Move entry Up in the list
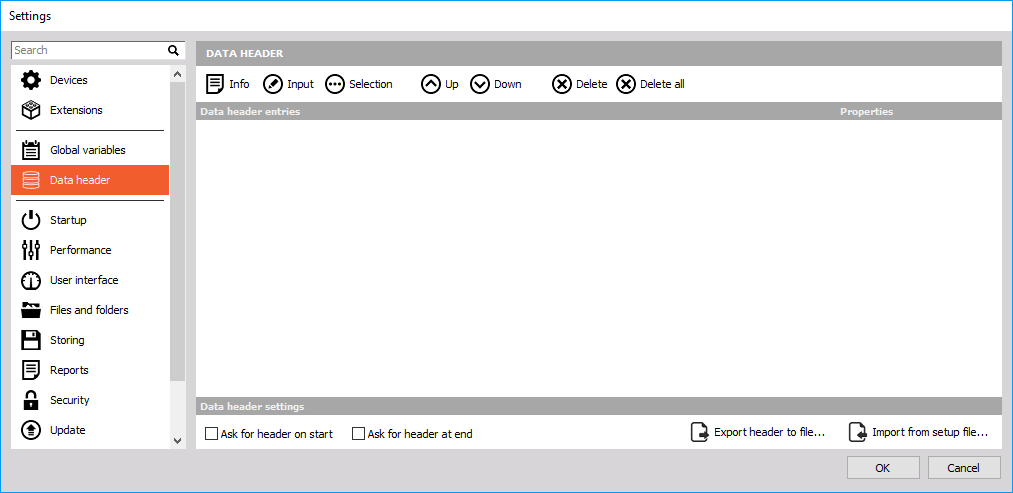 (440, 84)
